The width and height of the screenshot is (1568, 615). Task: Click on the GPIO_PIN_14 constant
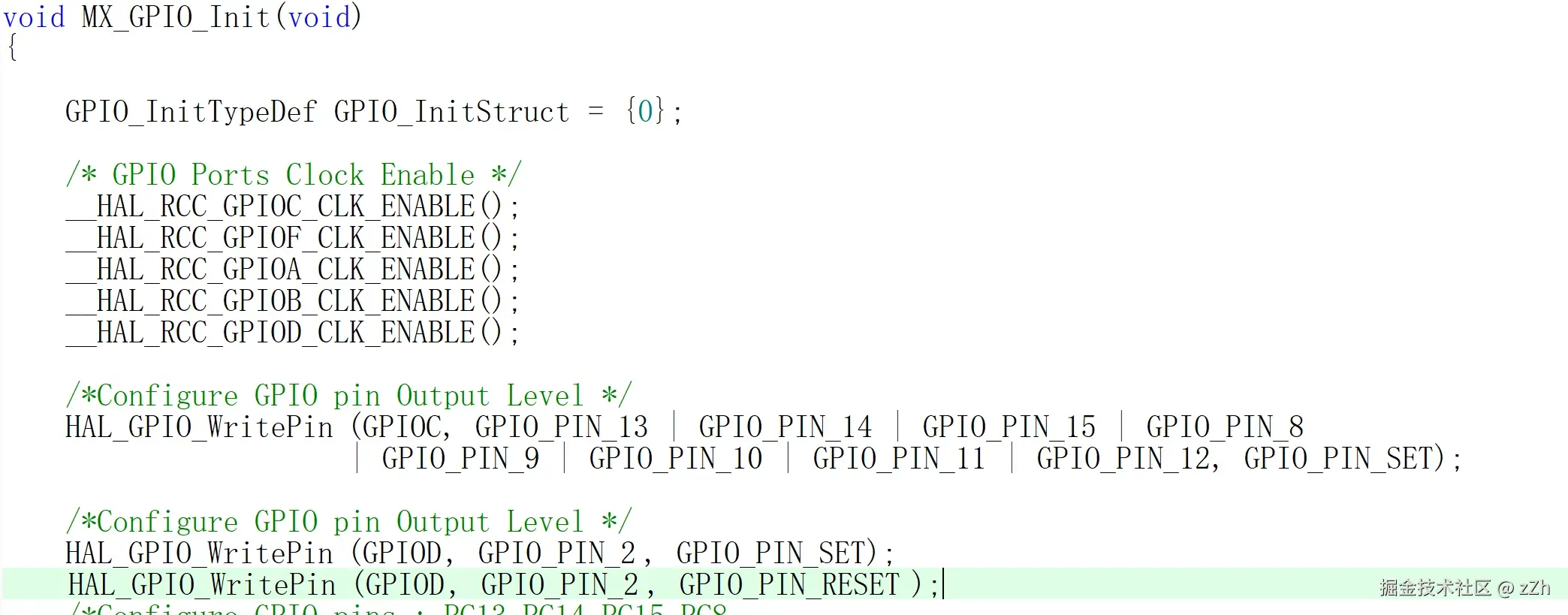pos(785,427)
